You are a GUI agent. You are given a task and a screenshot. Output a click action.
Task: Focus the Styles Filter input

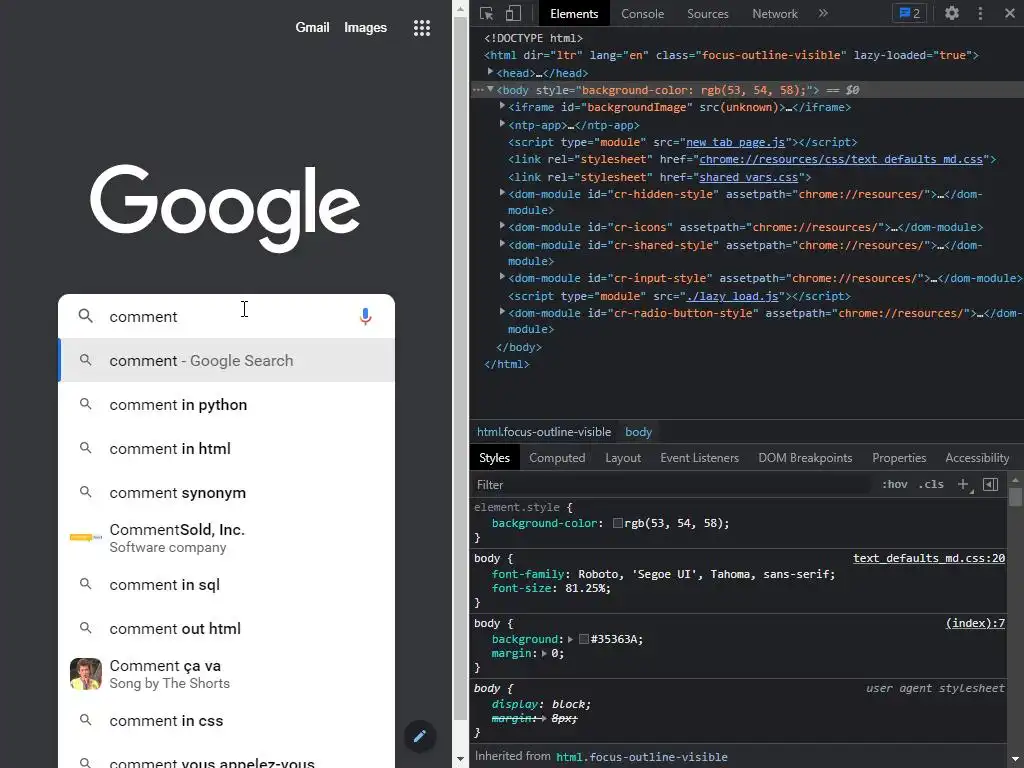pyautogui.click(x=673, y=485)
